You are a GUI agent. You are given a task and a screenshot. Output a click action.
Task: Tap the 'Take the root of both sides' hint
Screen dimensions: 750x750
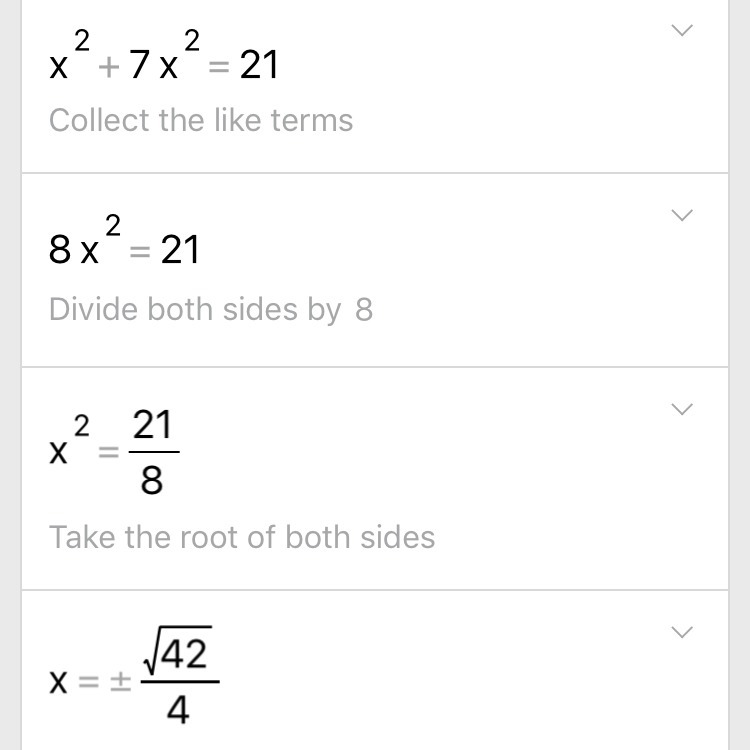(242, 537)
